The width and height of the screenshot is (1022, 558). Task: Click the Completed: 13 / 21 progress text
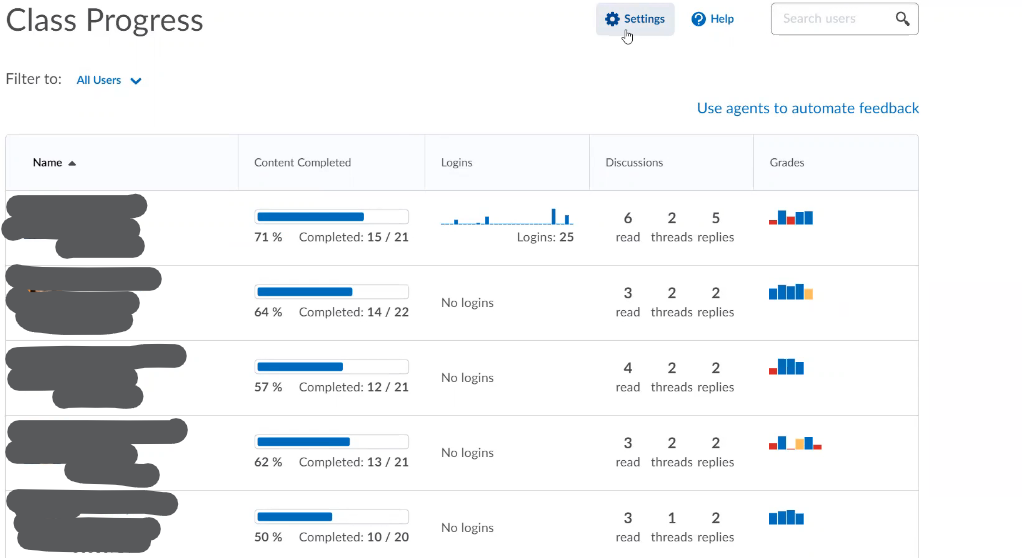[353, 462]
